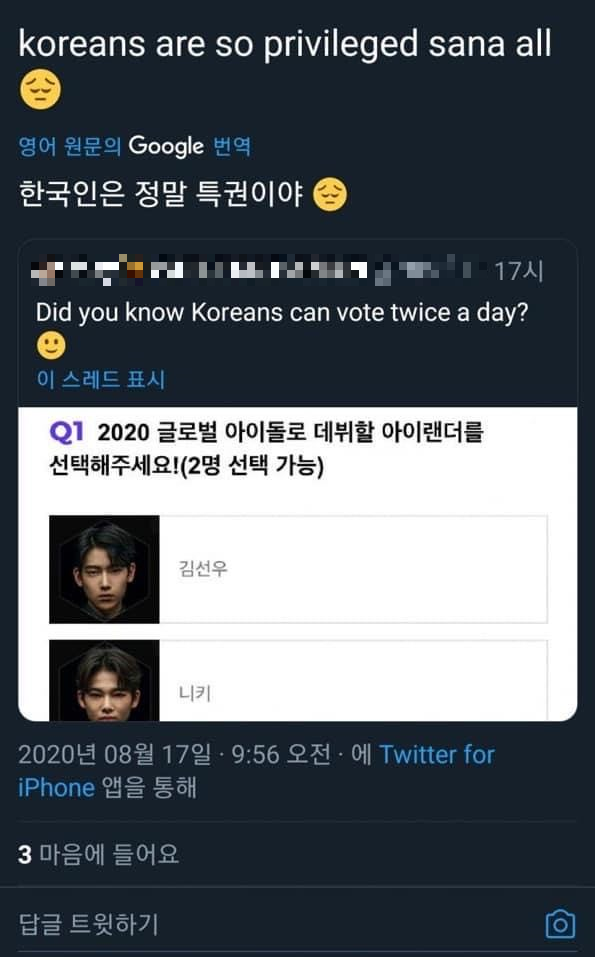This screenshot has width=596, height=957.
Task: Select the 니키 poll option
Action: pos(298,681)
